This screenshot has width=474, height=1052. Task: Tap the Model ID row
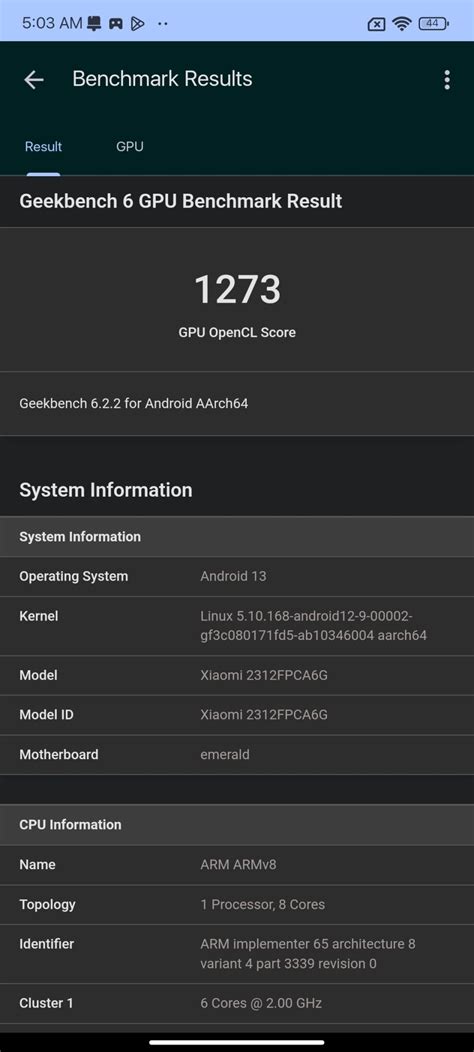(x=237, y=715)
